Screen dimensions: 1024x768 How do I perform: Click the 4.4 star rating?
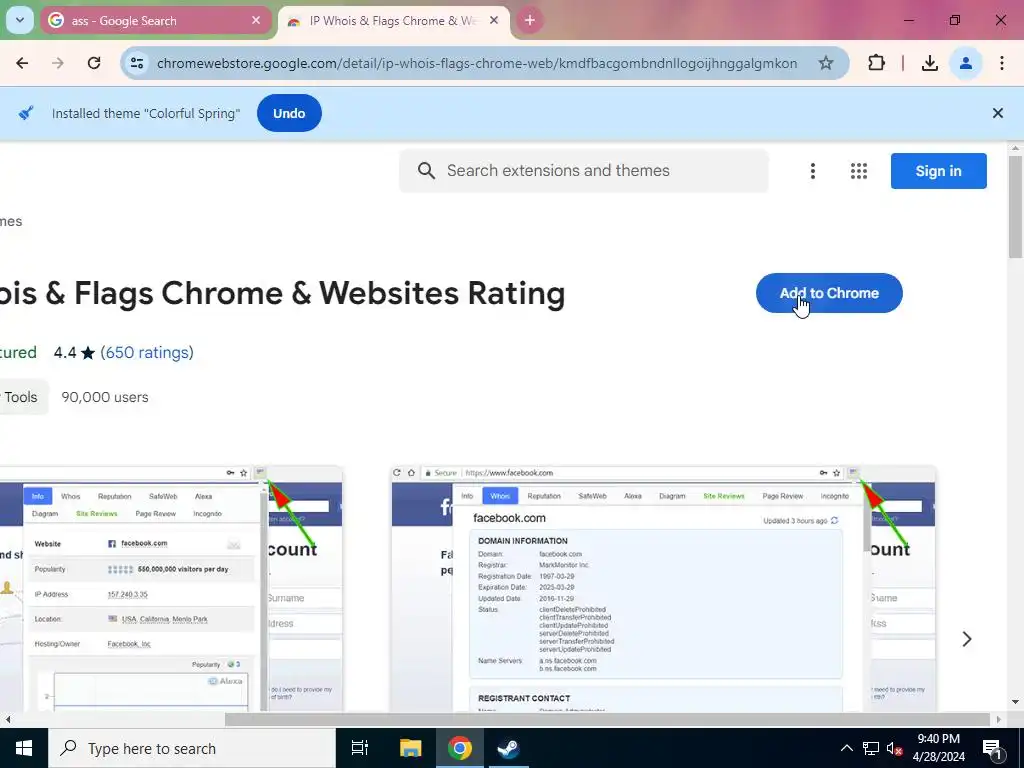pos(74,353)
